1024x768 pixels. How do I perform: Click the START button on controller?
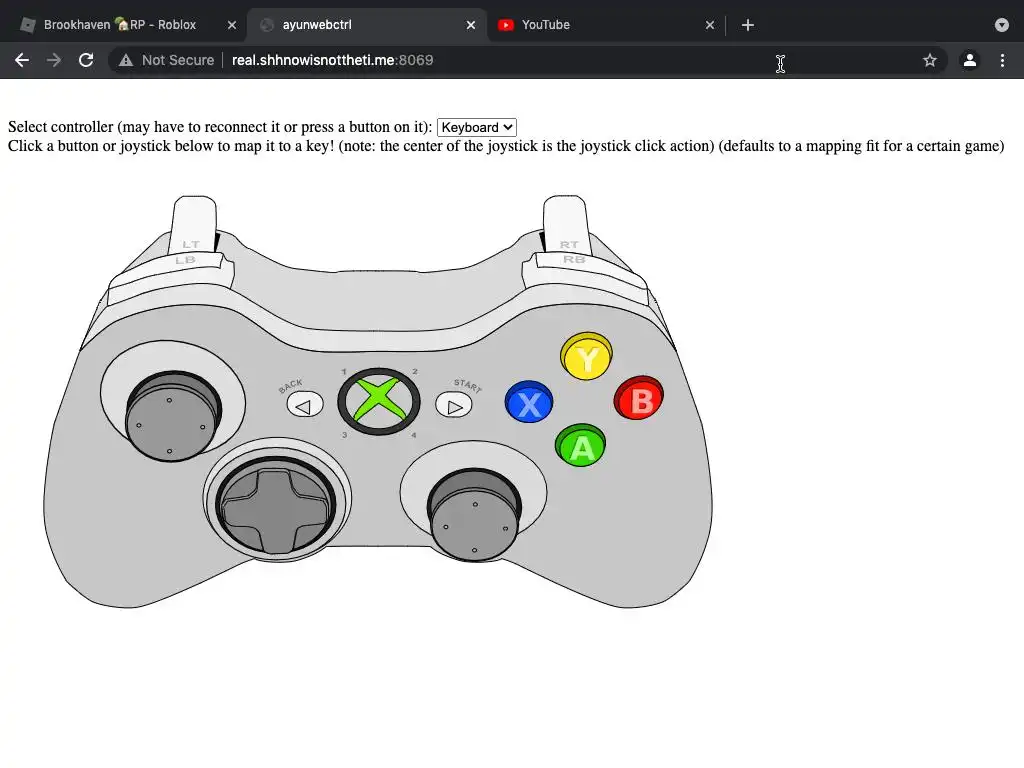tap(454, 405)
